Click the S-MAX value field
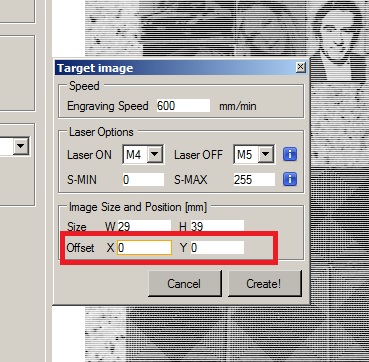The width and height of the screenshot is (369, 362). (254, 180)
